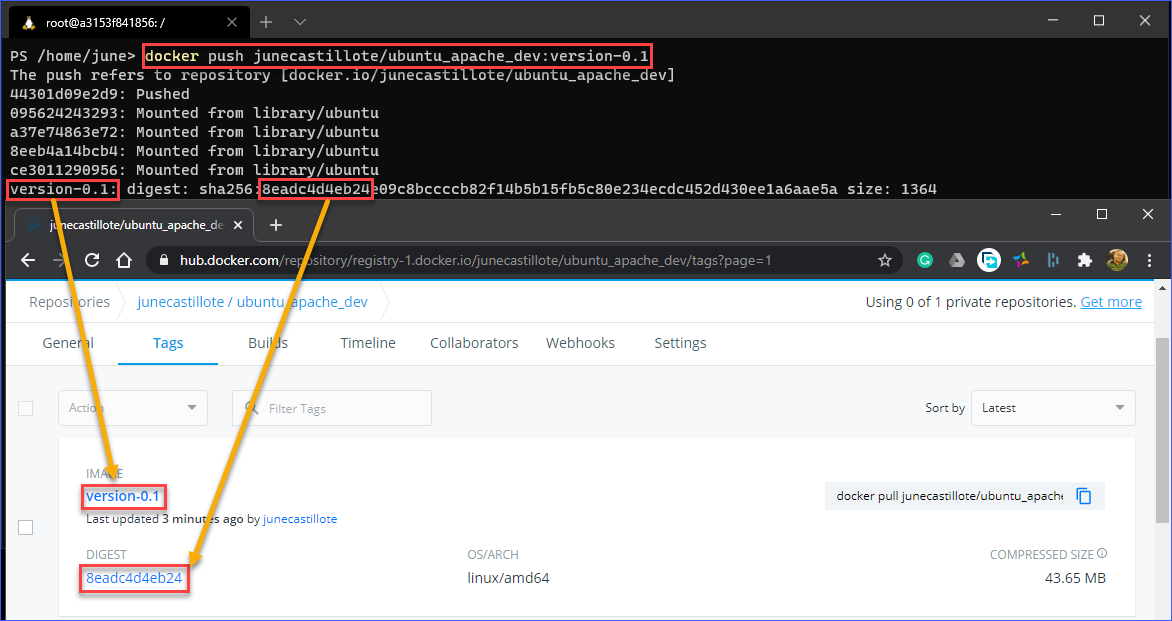Switch to the General tab
The width and height of the screenshot is (1172, 621).
click(68, 343)
